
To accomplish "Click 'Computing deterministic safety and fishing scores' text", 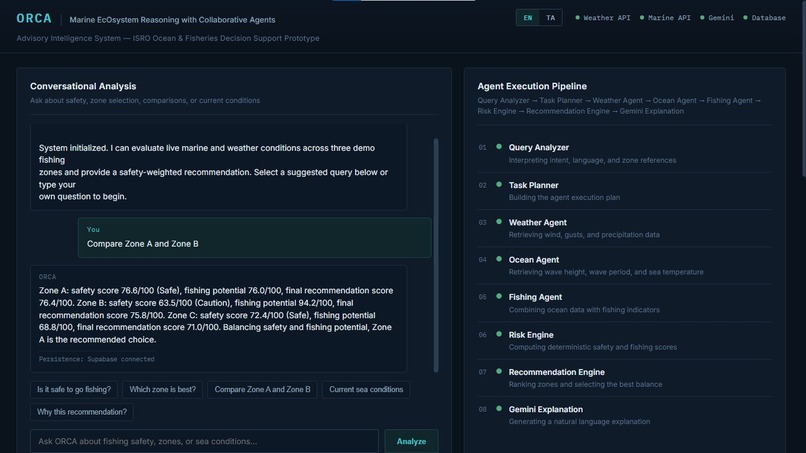I will coord(593,347).
